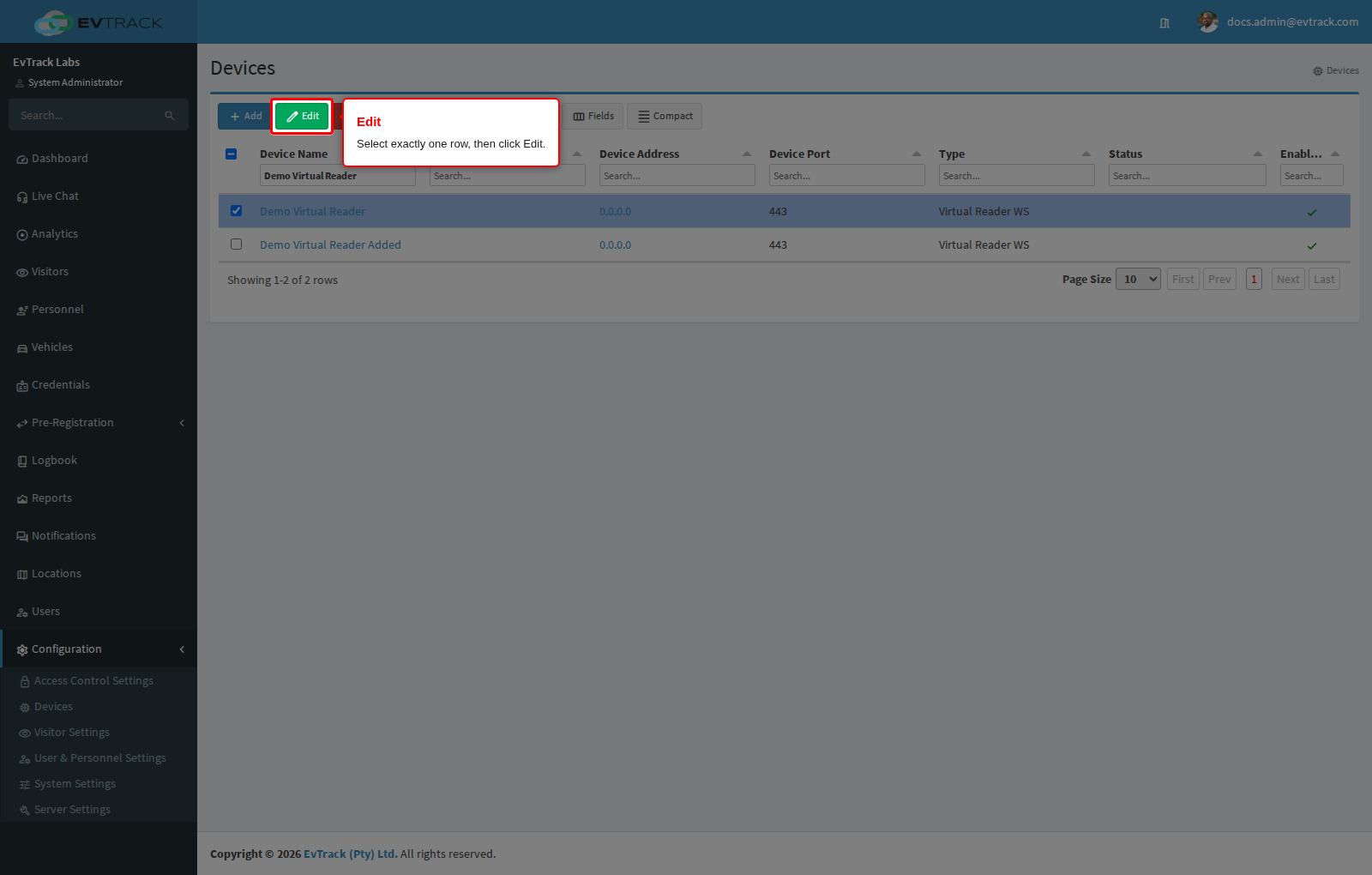Toggle the select-all header checkbox
Screen dimensions: 1372x875
point(232,154)
